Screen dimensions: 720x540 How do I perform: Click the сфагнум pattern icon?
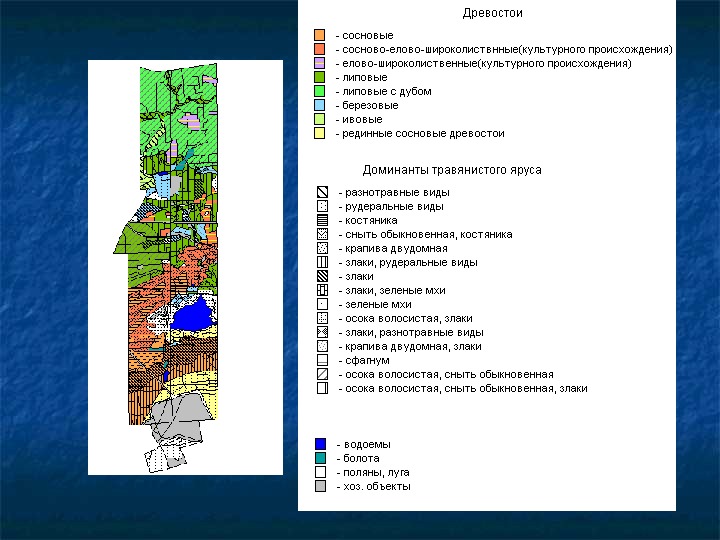click(322, 360)
